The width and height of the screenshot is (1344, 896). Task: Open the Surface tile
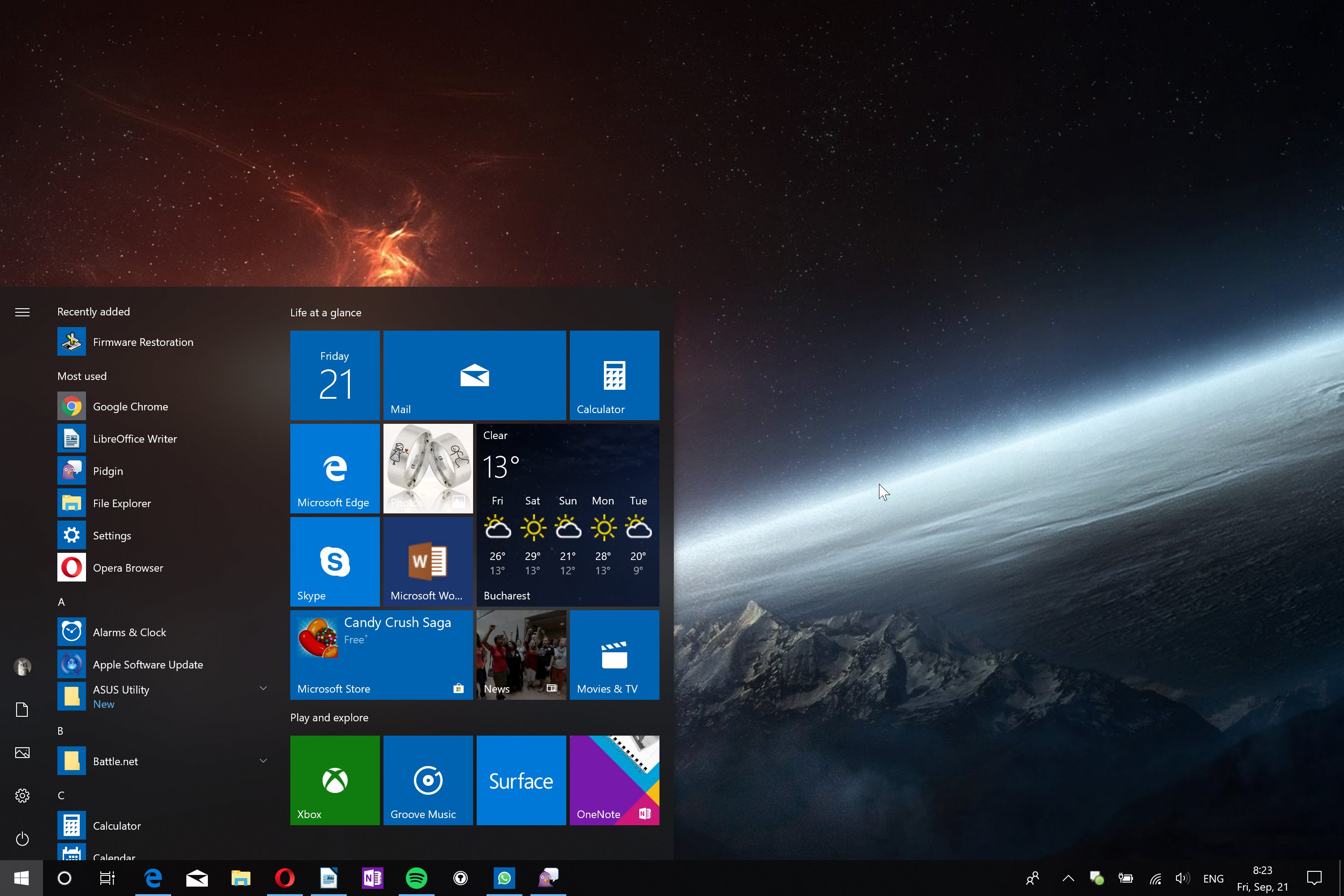521,780
